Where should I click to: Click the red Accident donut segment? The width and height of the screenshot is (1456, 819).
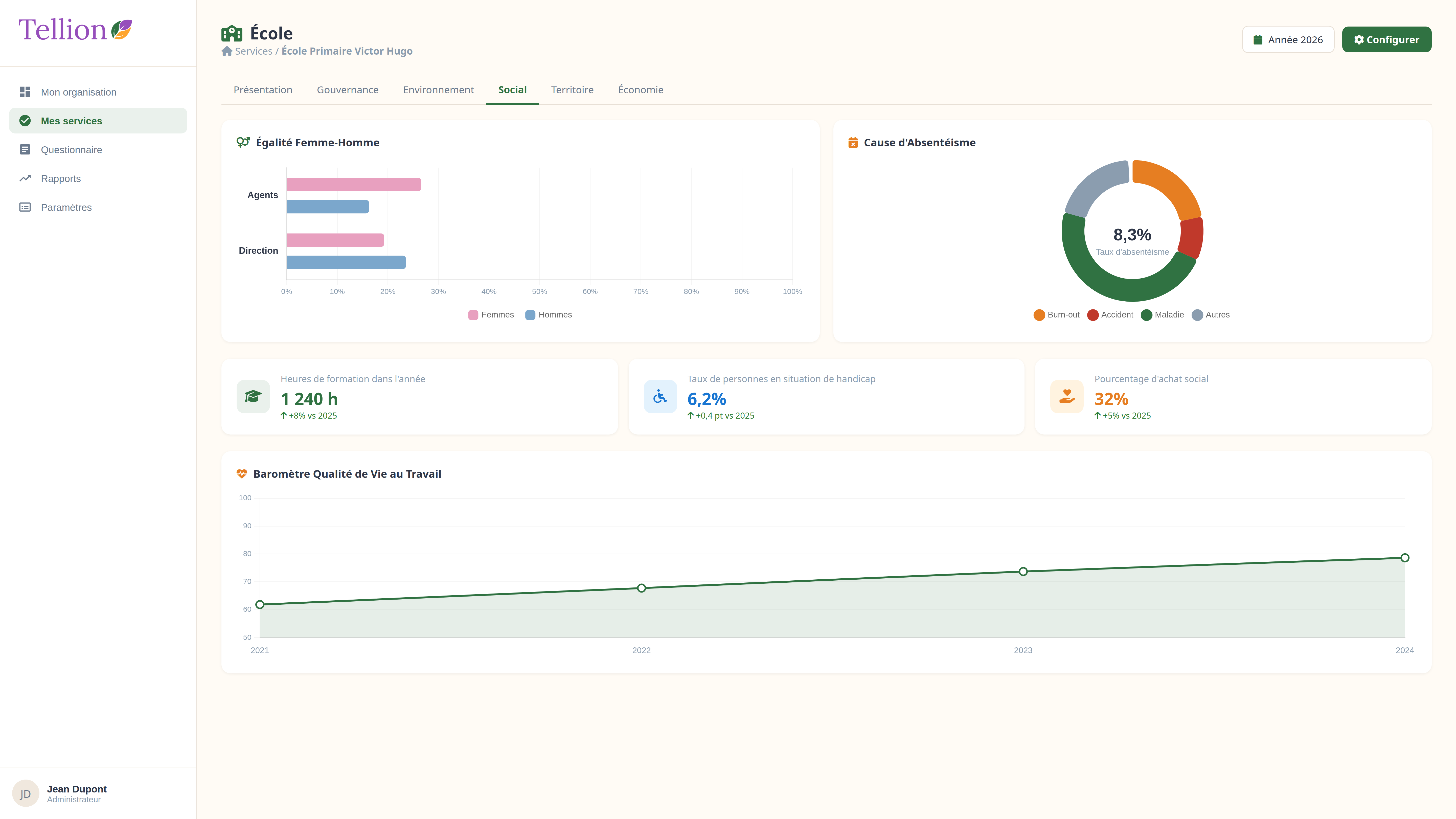point(1192,238)
